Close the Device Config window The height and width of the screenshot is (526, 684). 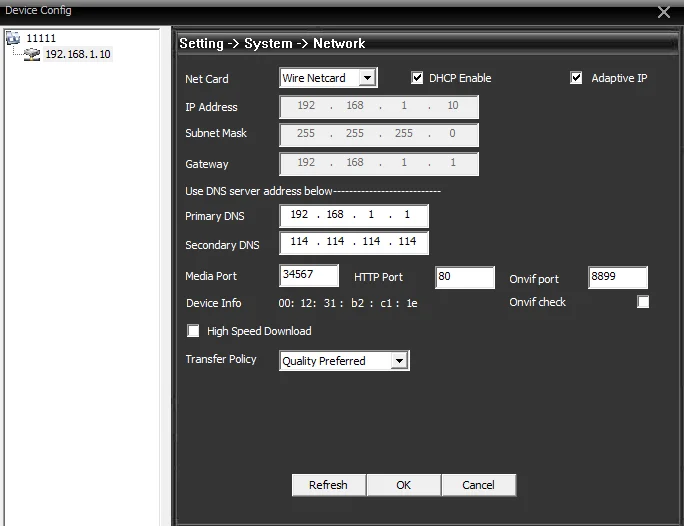[663, 12]
